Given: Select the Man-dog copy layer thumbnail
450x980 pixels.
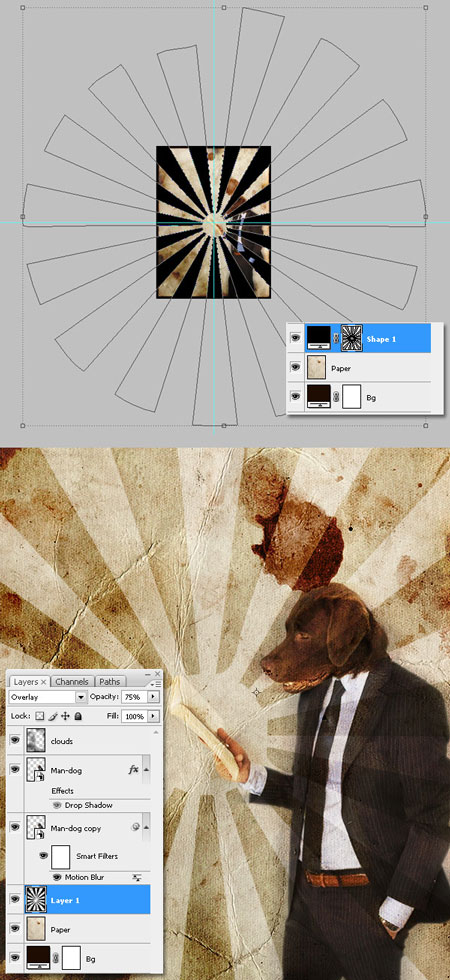Looking at the screenshot, I should [36, 828].
